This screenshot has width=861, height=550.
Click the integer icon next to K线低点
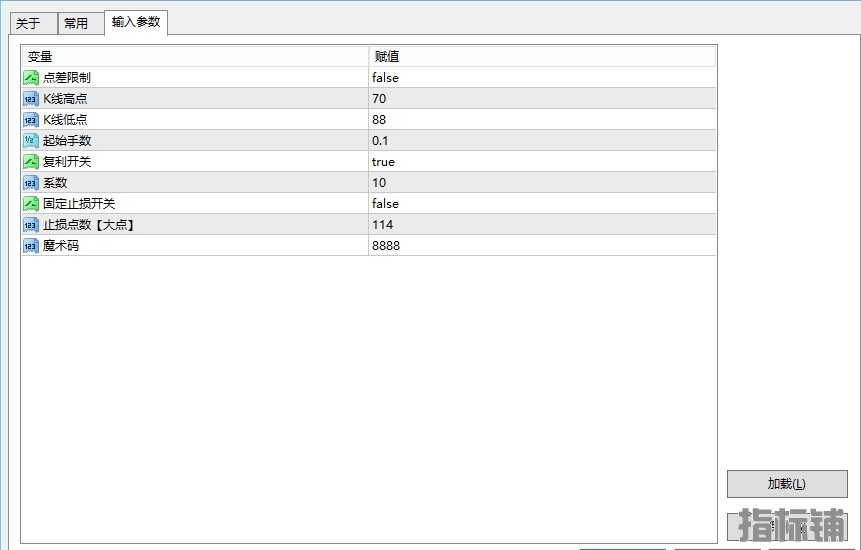point(31,120)
